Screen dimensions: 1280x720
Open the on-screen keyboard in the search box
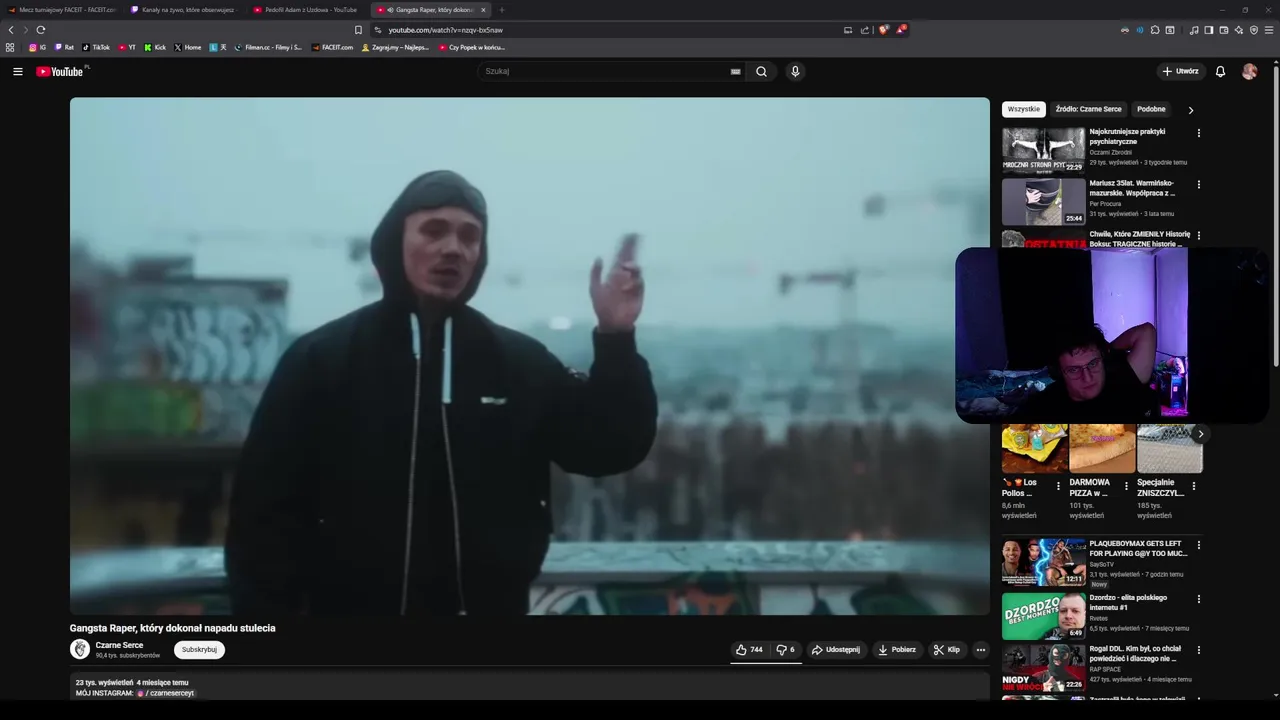pyautogui.click(x=735, y=71)
